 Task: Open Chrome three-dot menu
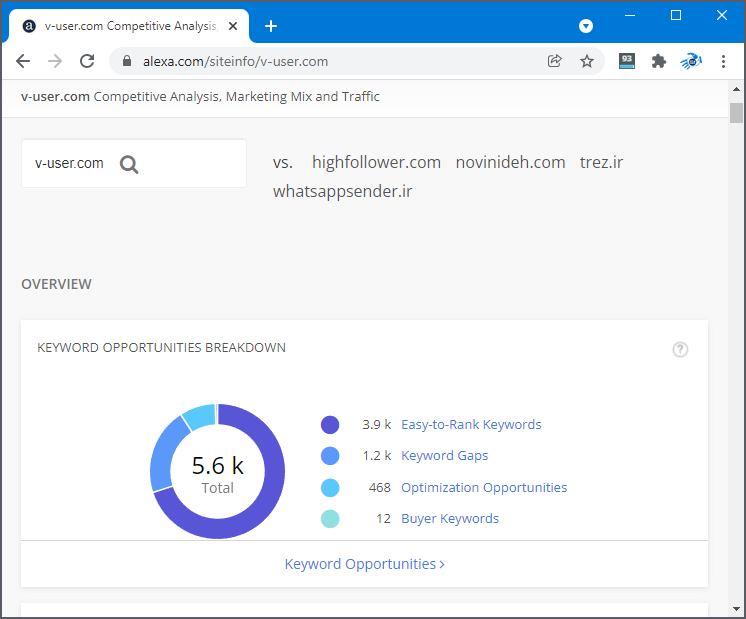[x=723, y=61]
